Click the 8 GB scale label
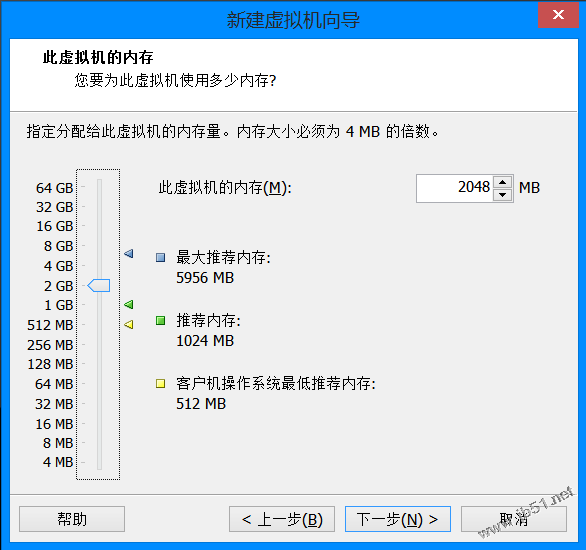 pos(59,246)
